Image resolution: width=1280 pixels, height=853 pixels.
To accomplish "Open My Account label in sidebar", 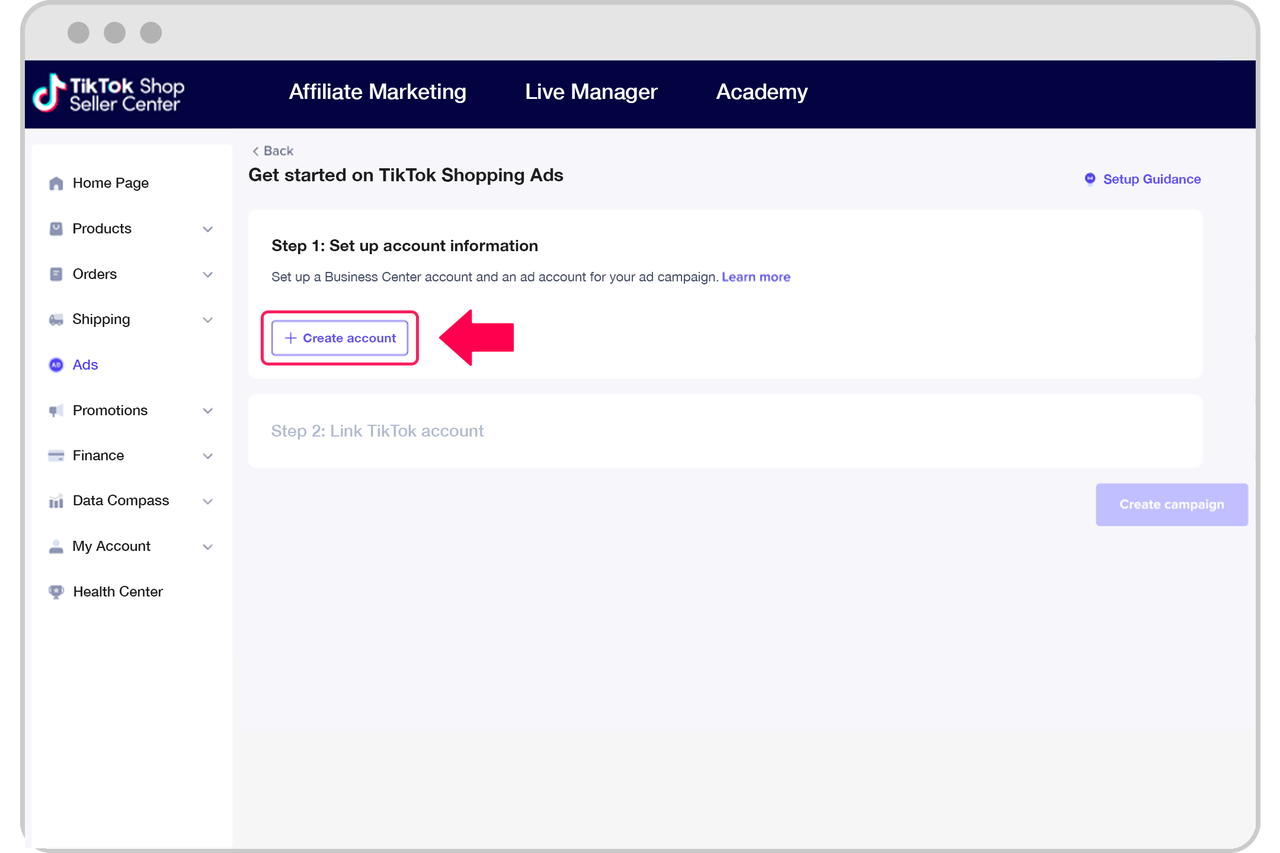I will pos(111,547).
